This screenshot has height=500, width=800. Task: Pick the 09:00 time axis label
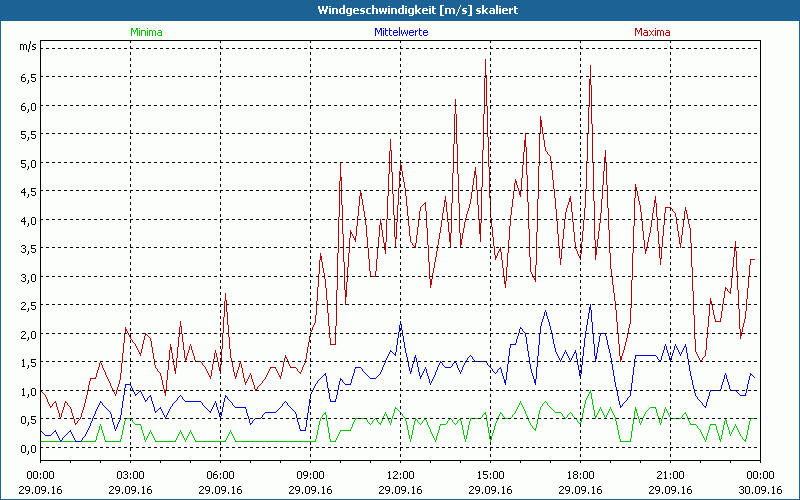311,475
